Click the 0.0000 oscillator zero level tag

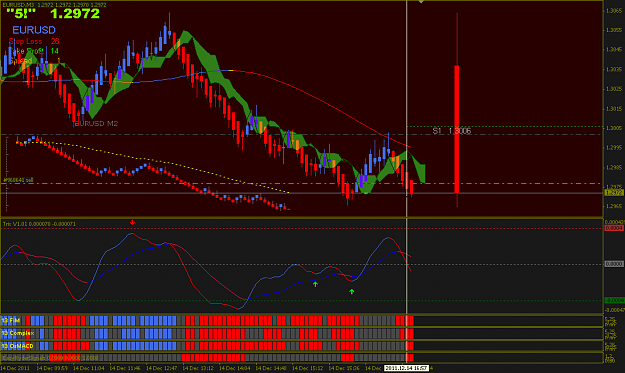tap(614, 264)
